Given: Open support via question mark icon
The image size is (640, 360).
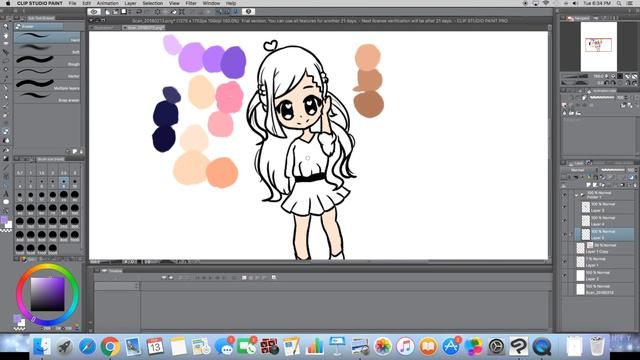Looking at the screenshot, I should point(248,11).
